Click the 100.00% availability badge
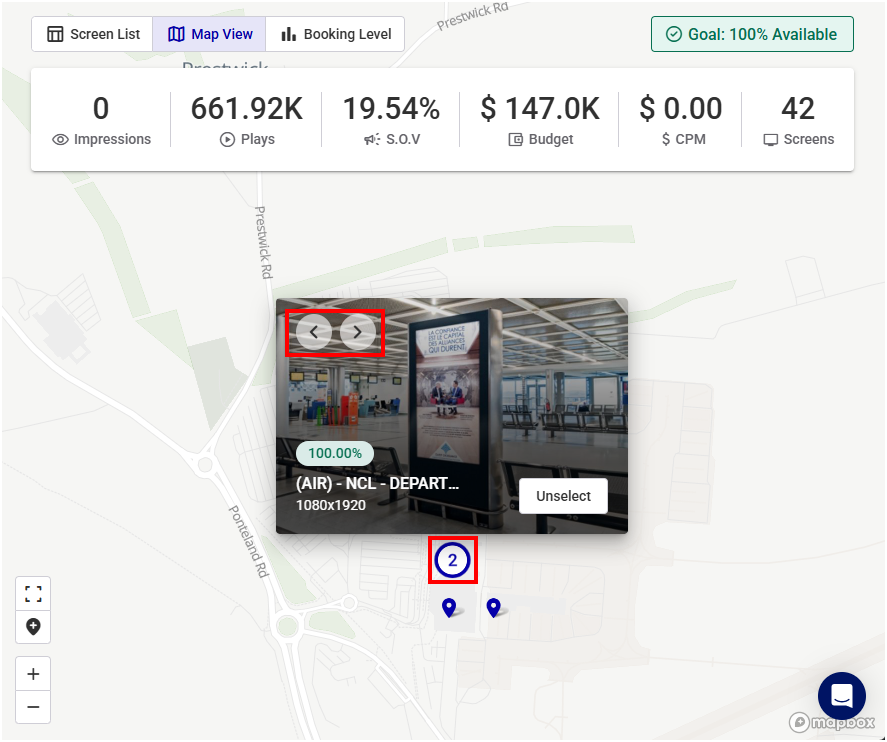 coord(335,453)
